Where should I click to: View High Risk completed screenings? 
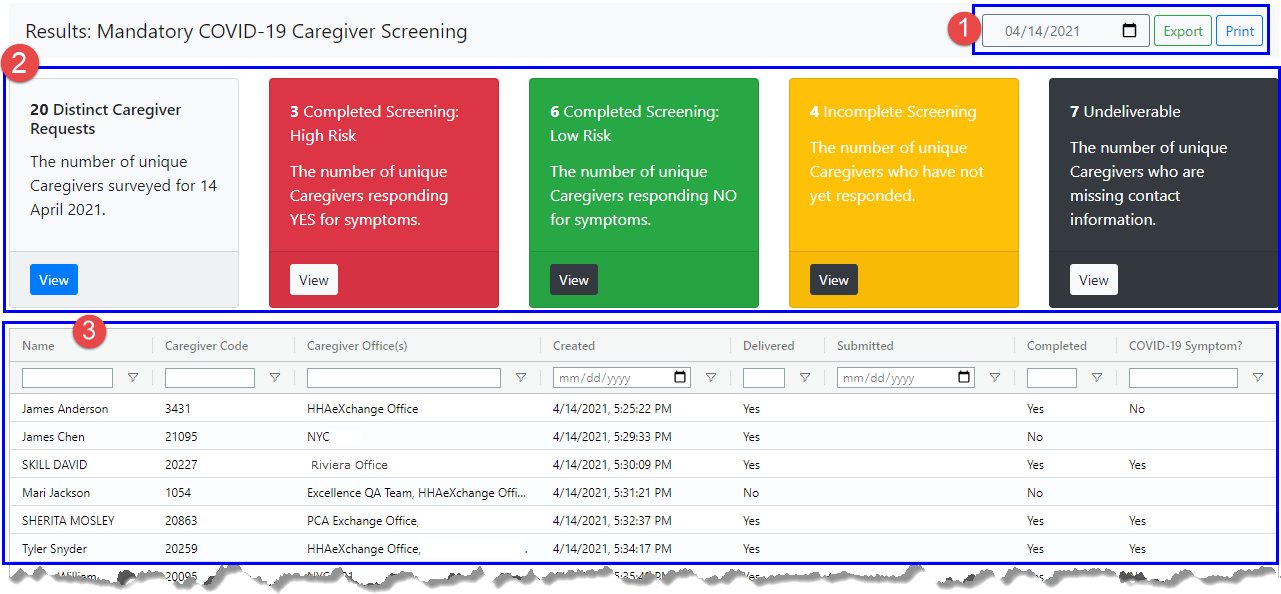click(x=314, y=280)
